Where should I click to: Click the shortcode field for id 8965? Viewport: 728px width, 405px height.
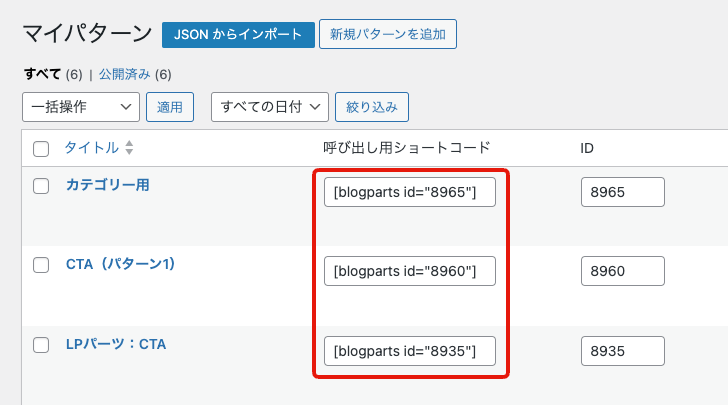pos(410,192)
